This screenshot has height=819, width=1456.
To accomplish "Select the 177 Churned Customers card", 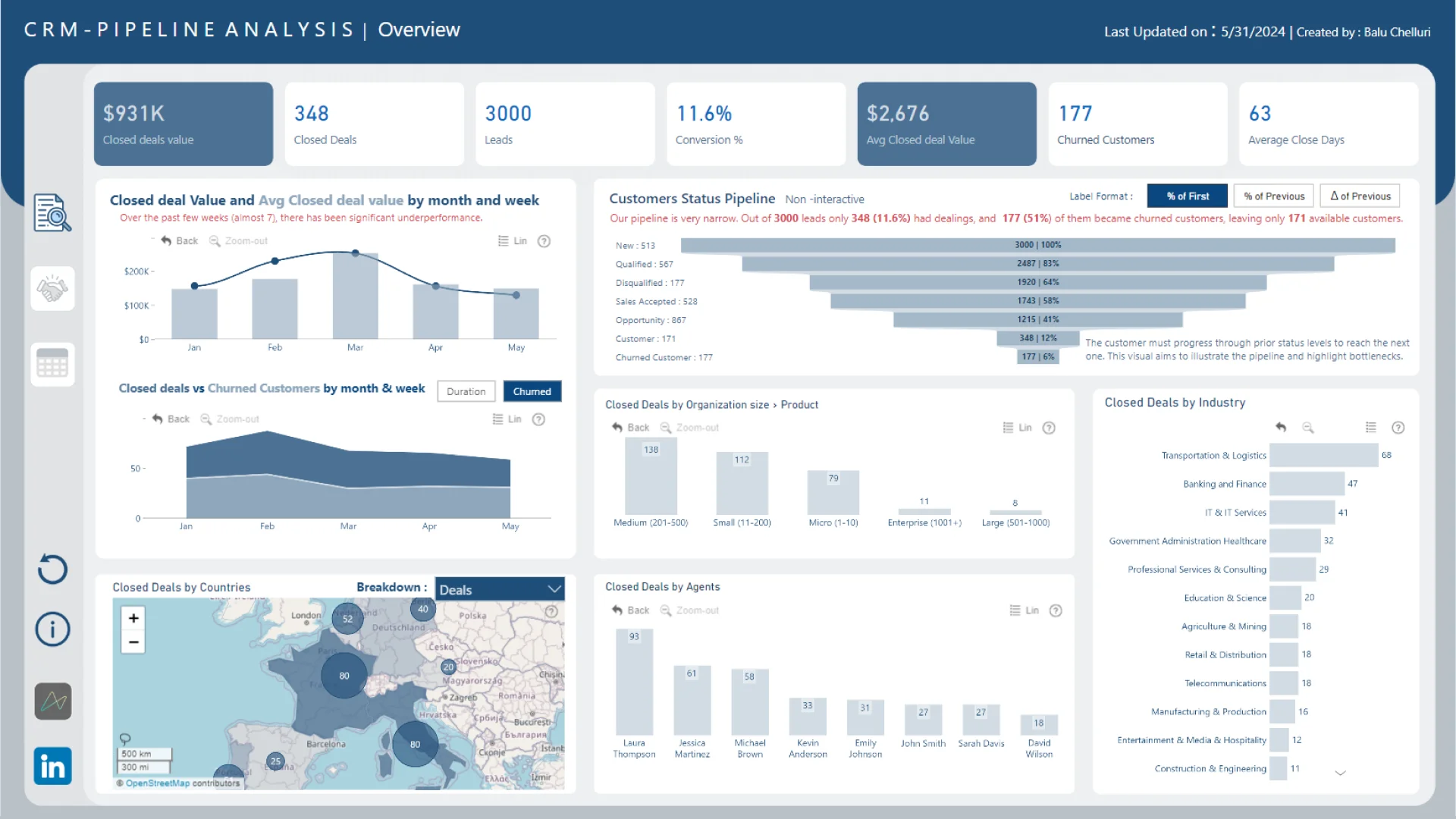I will click(1137, 124).
